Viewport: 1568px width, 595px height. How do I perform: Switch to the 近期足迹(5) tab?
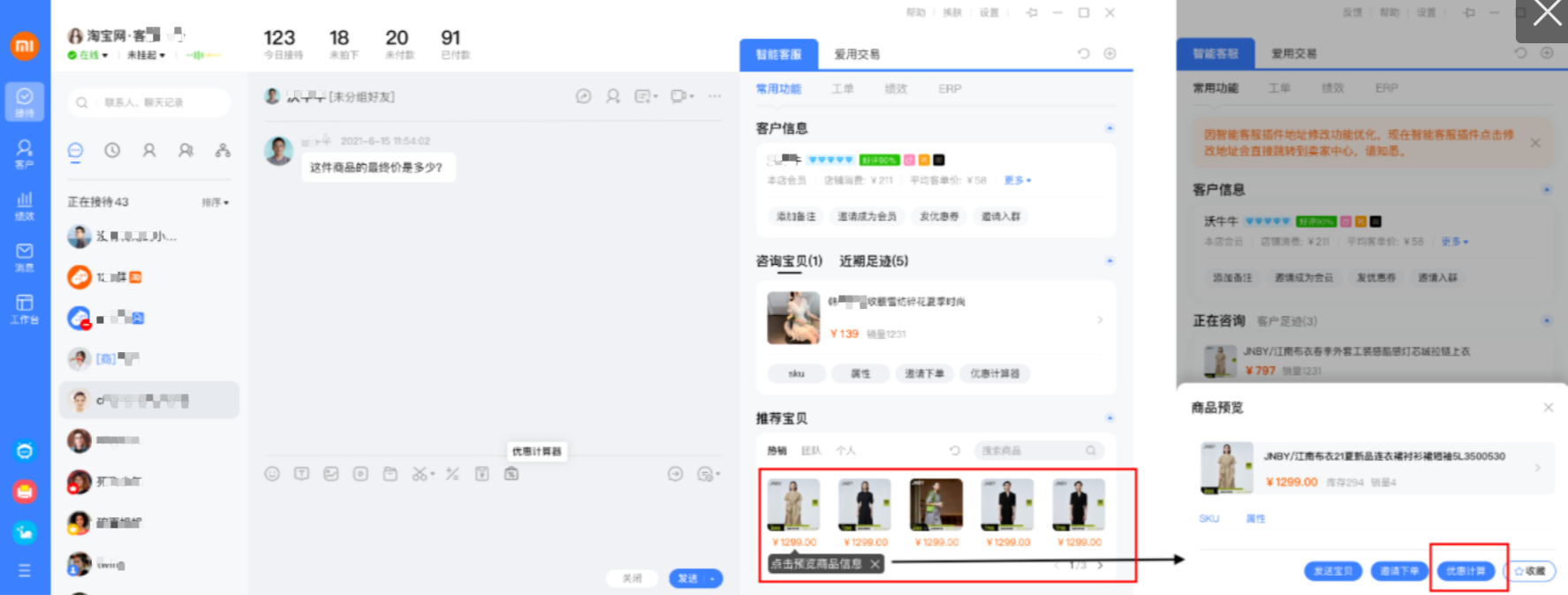tap(874, 260)
